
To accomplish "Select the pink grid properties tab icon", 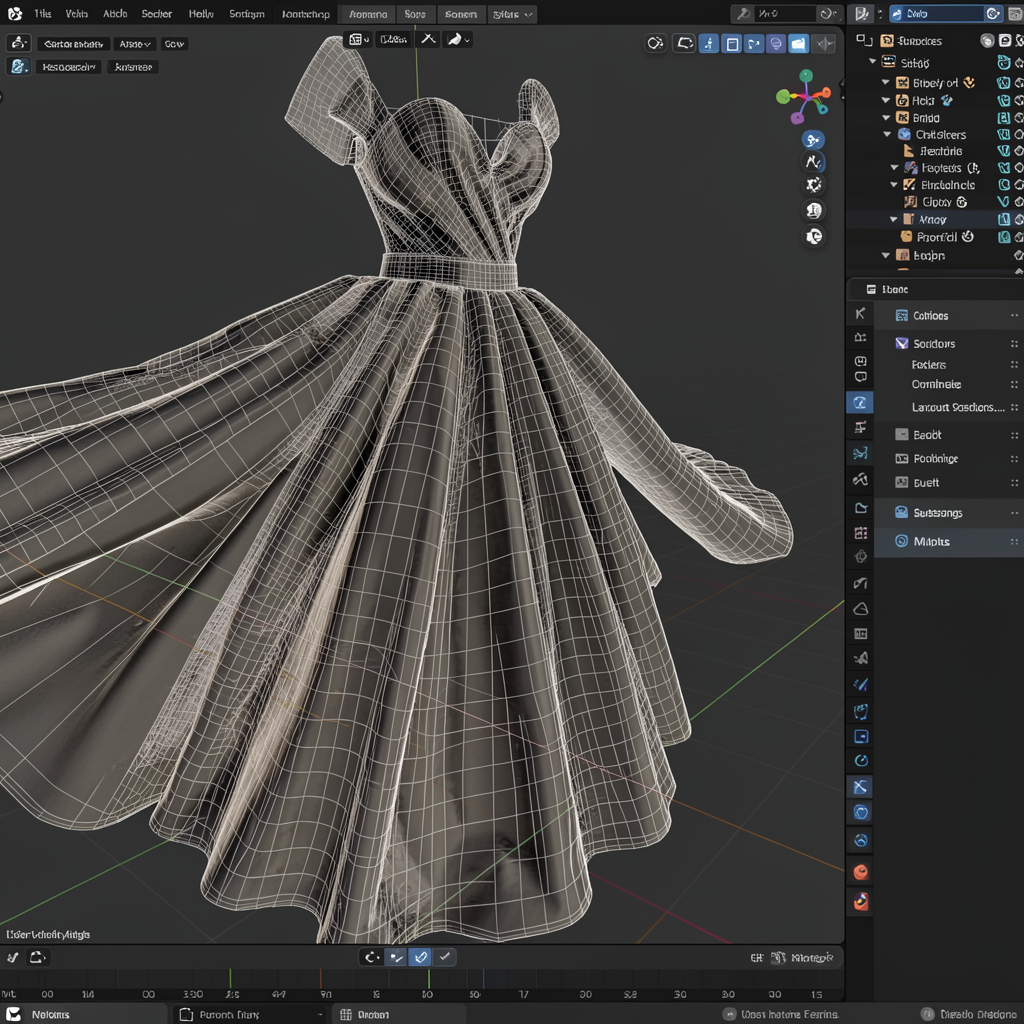I will [x=861, y=533].
